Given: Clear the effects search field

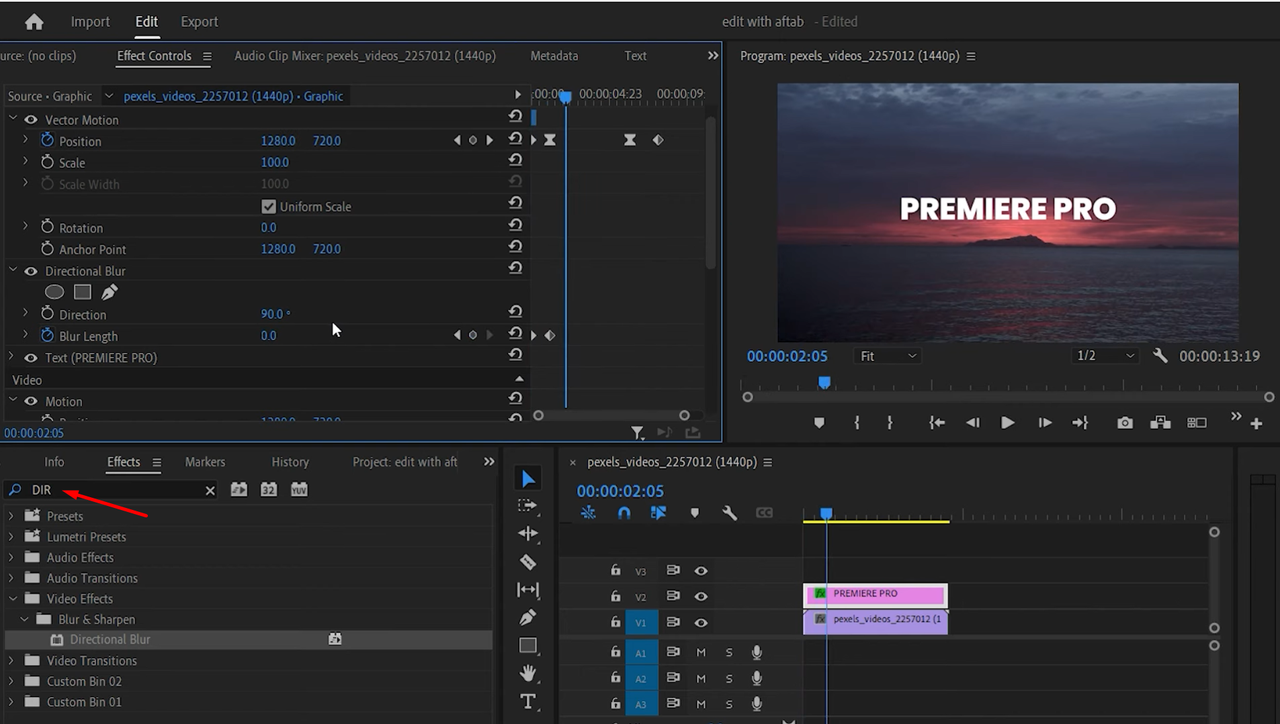Looking at the screenshot, I should tap(210, 490).
